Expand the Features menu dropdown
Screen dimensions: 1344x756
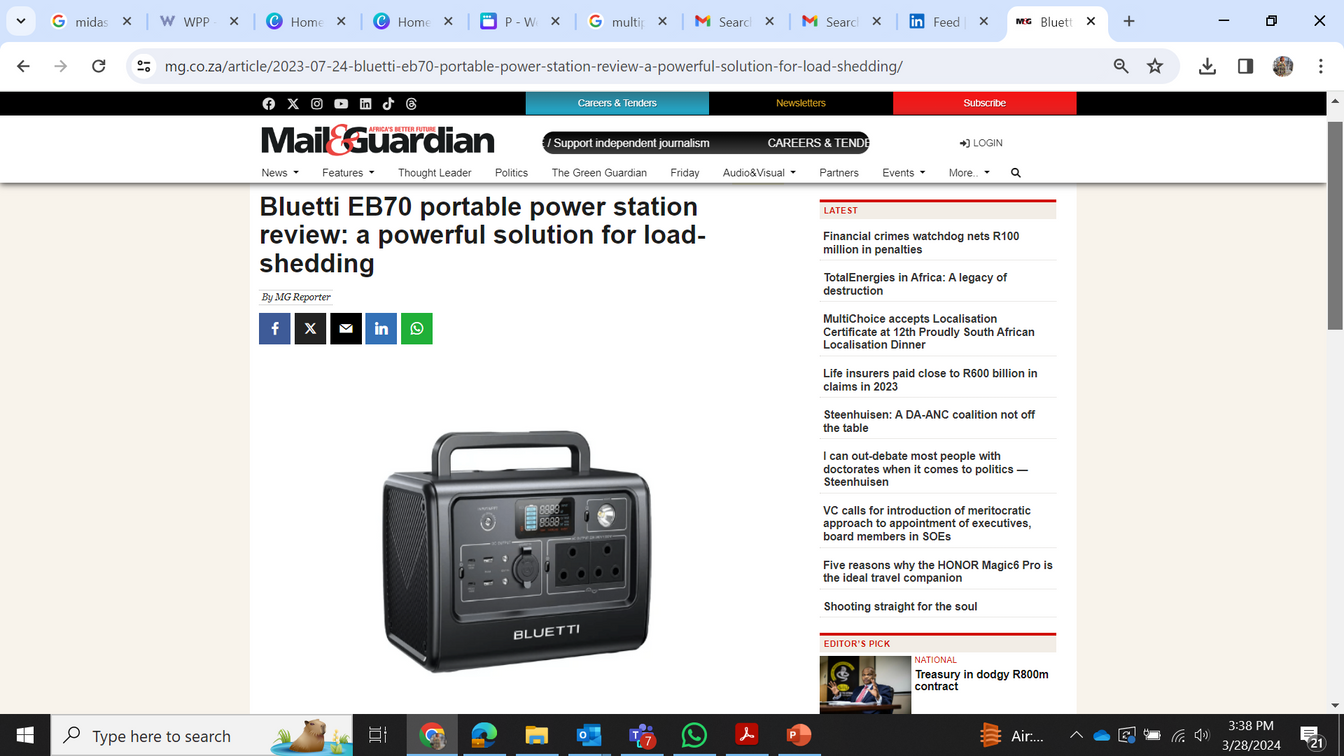[348, 173]
